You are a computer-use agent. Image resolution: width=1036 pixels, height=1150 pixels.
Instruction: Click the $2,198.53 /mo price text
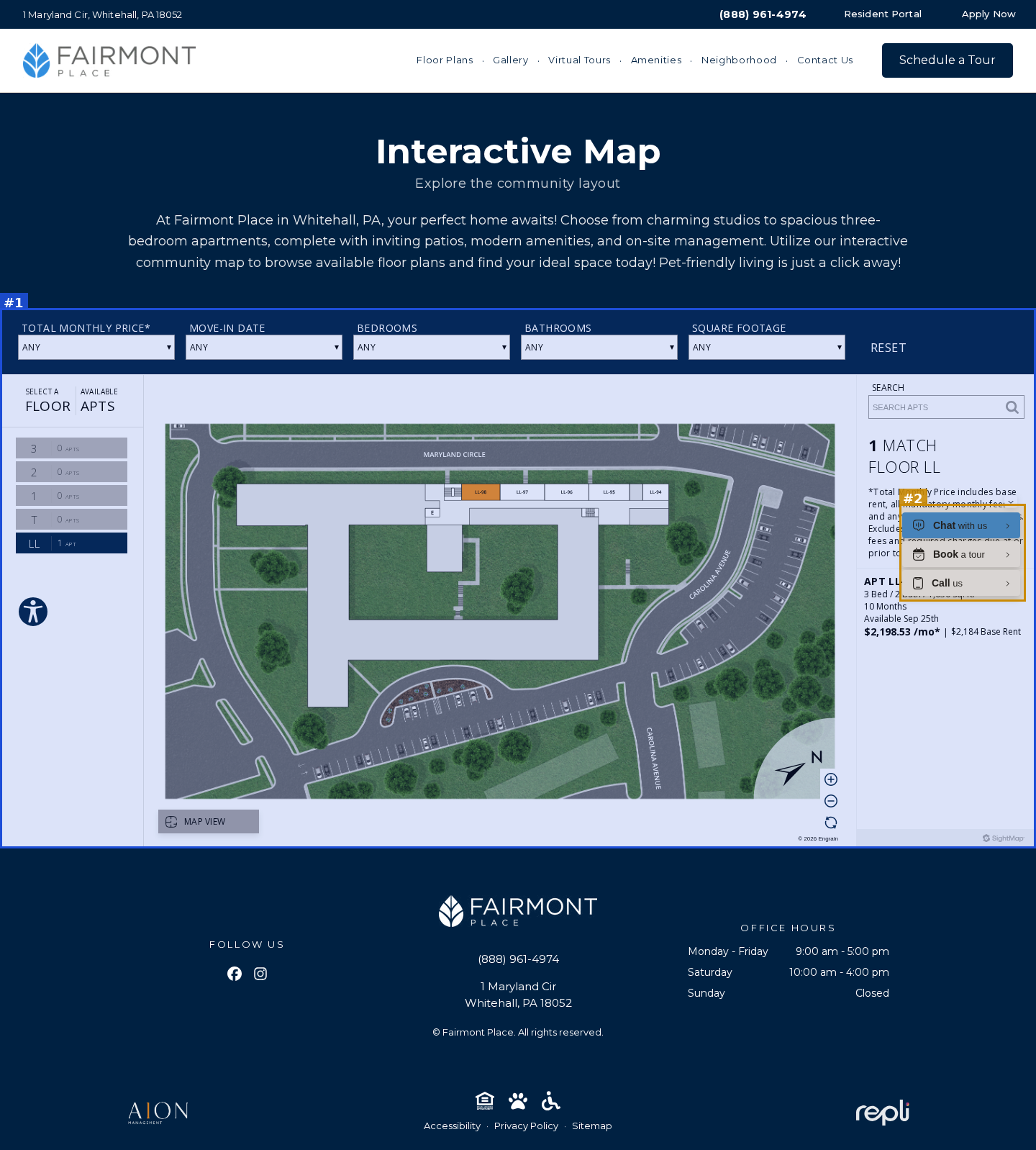902,632
